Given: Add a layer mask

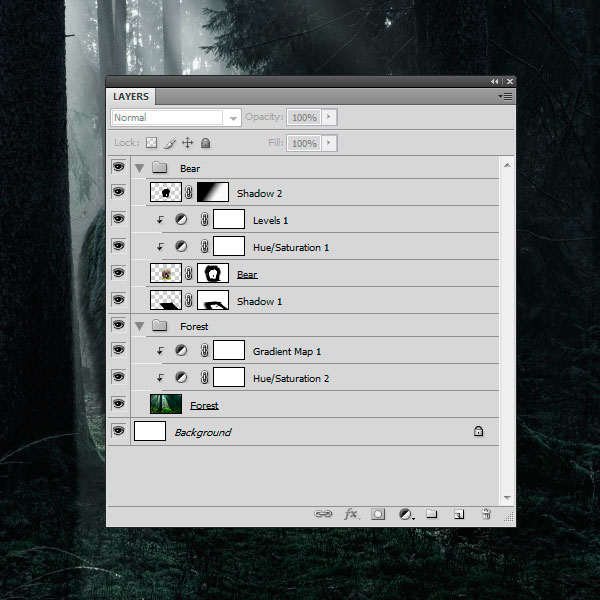Looking at the screenshot, I should (378, 514).
